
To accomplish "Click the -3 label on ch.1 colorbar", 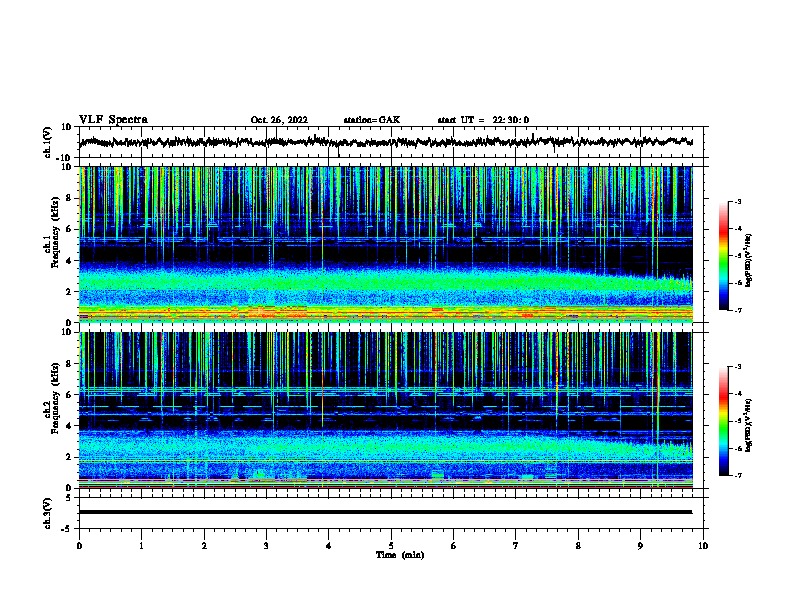I will point(738,202).
